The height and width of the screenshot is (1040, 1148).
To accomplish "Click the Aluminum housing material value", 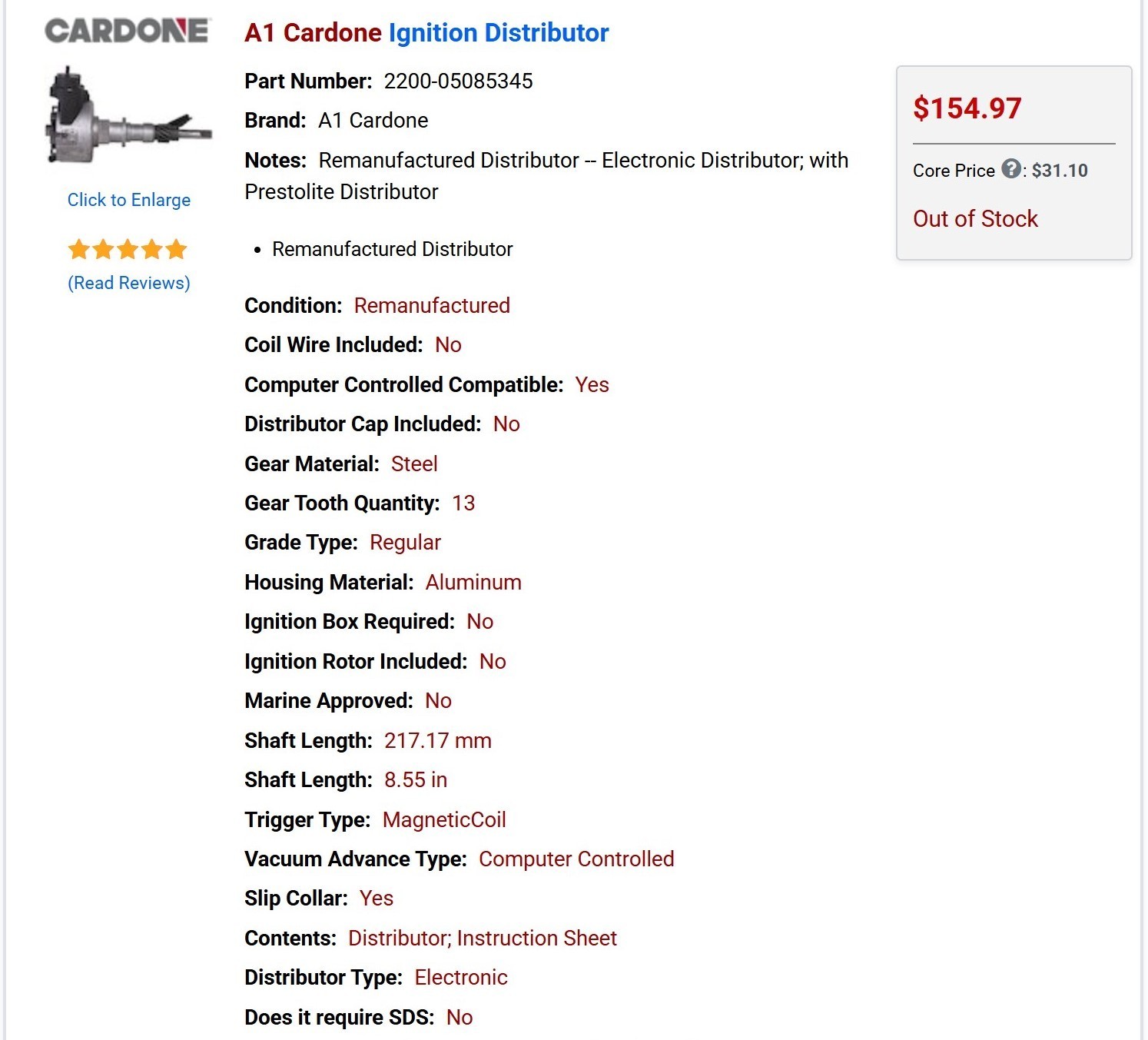I will pos(473,583).
